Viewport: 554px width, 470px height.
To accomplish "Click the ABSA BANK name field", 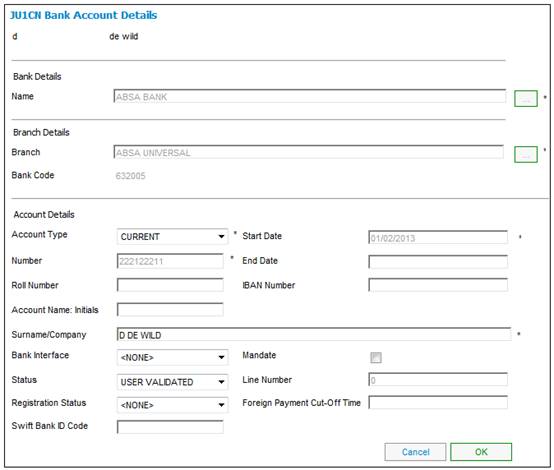I will point(310,96).
